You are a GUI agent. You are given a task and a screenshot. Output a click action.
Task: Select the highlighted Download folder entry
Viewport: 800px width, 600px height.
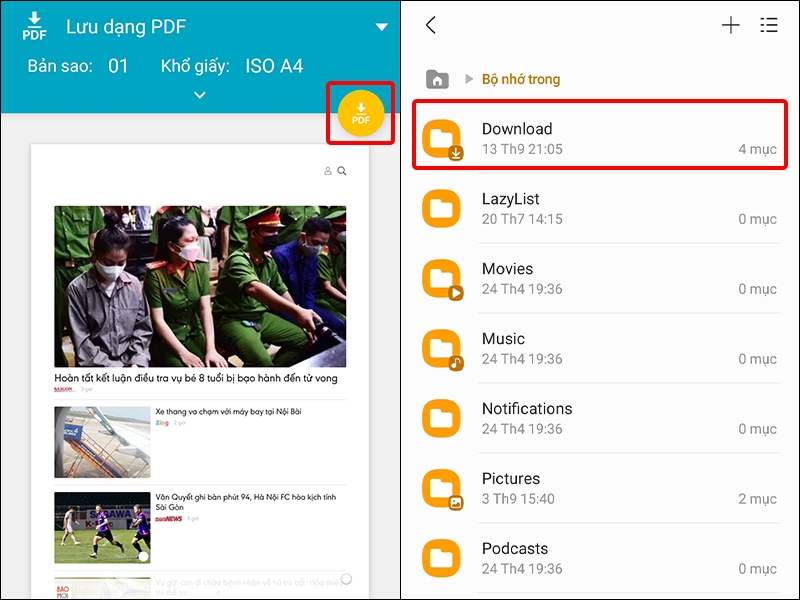600,138
